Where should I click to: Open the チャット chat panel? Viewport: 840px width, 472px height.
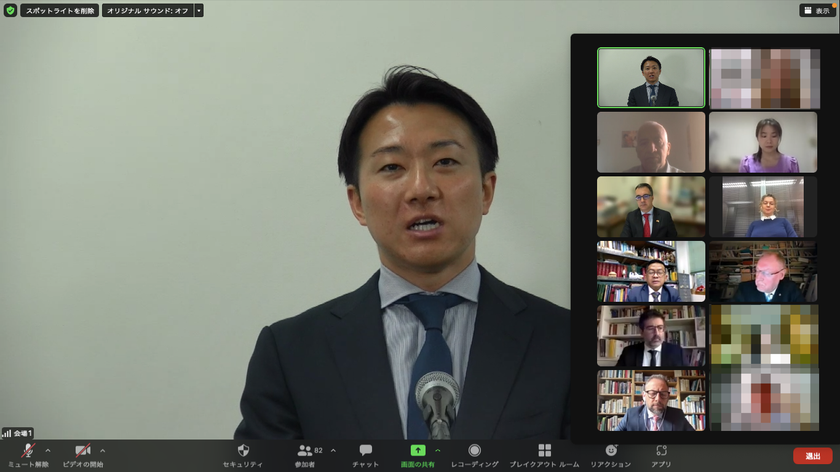tap(365, 455)
